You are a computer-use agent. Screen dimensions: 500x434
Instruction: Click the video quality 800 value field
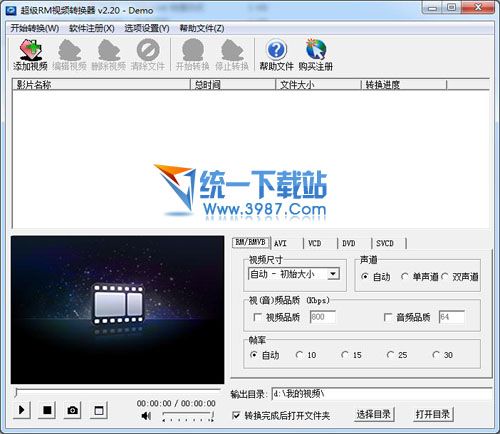[x=322, y=317]
